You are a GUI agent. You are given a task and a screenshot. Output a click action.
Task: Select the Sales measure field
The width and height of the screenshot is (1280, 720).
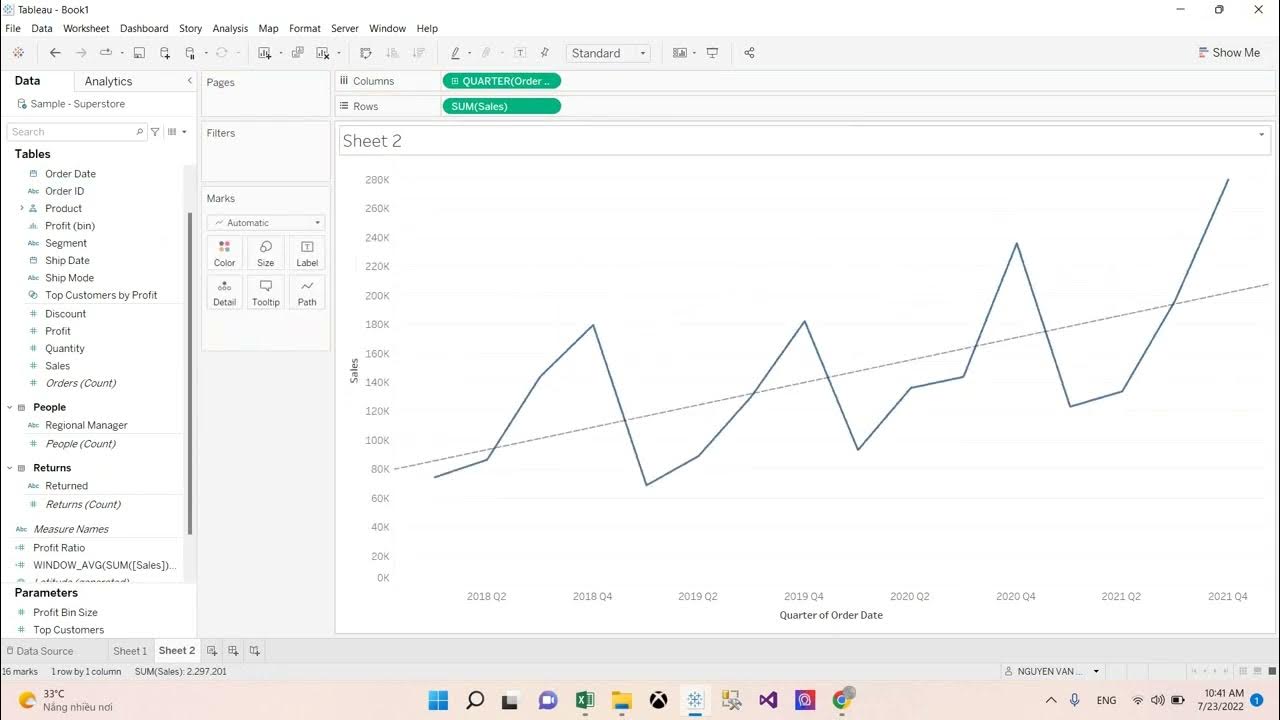(x=57, y=366)
